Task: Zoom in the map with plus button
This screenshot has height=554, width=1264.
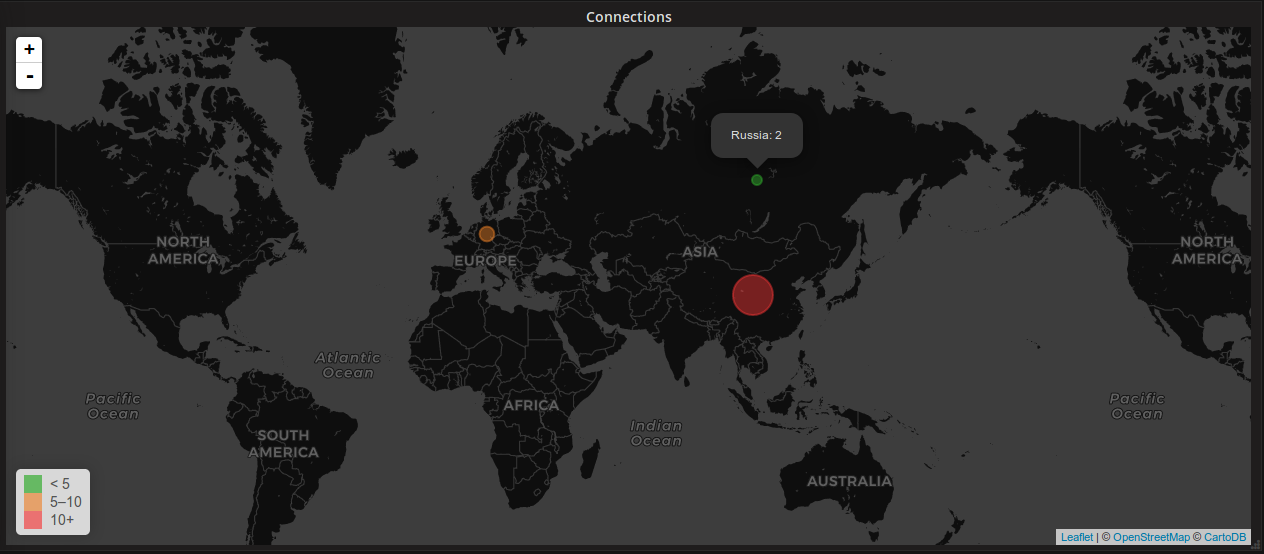Action: tap(29, 49)
